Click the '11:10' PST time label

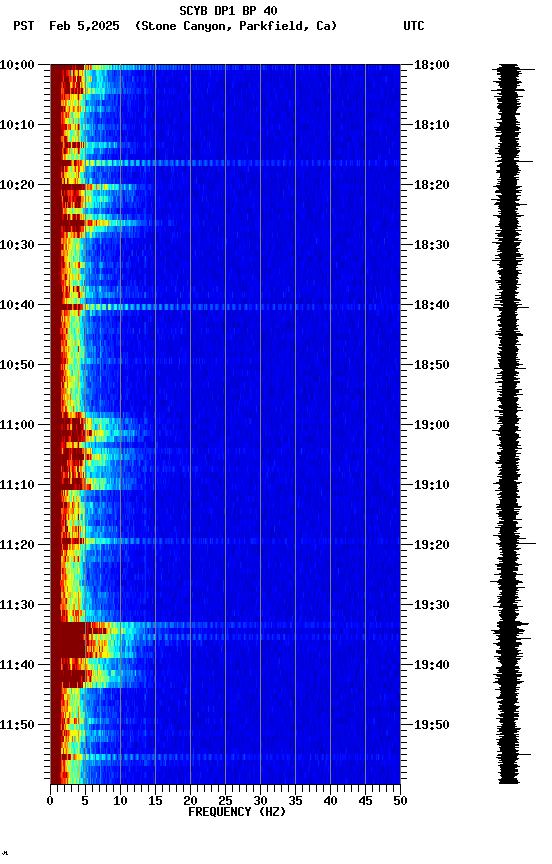coord(17,485)
